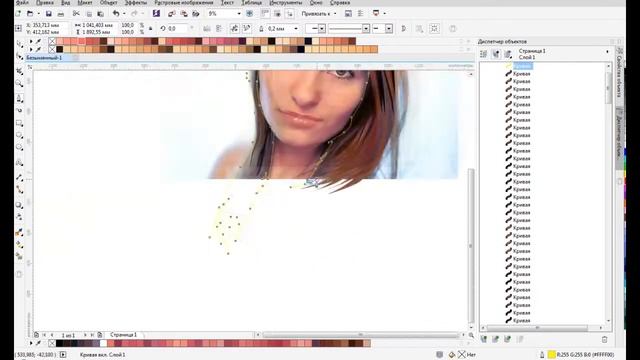Click the rotation angle input field
Screen dimensions: 640x360
tap(178, 29)
